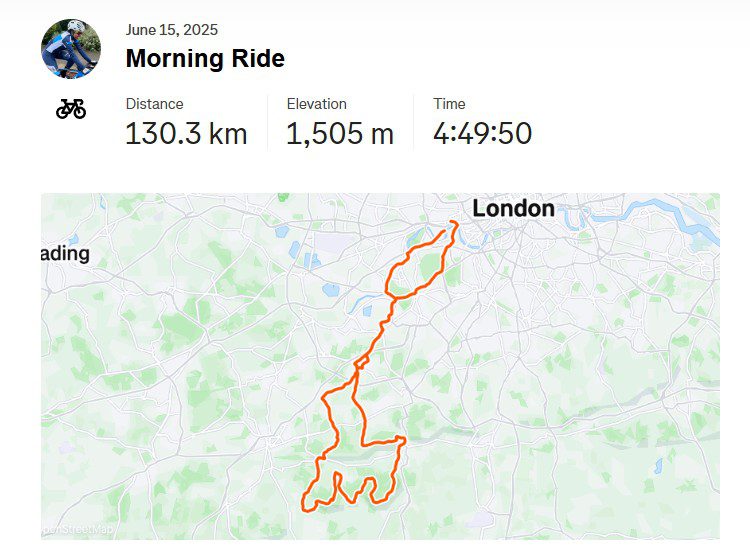The height and width of the screenshot is (556, 750).
Task: Open the Morning Ride activity title
Action: click(205, 59)
